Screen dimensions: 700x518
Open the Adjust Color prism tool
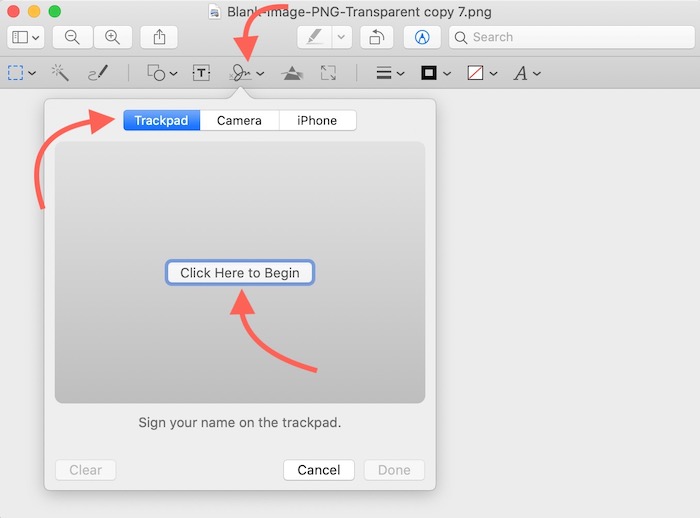(292, 73)
